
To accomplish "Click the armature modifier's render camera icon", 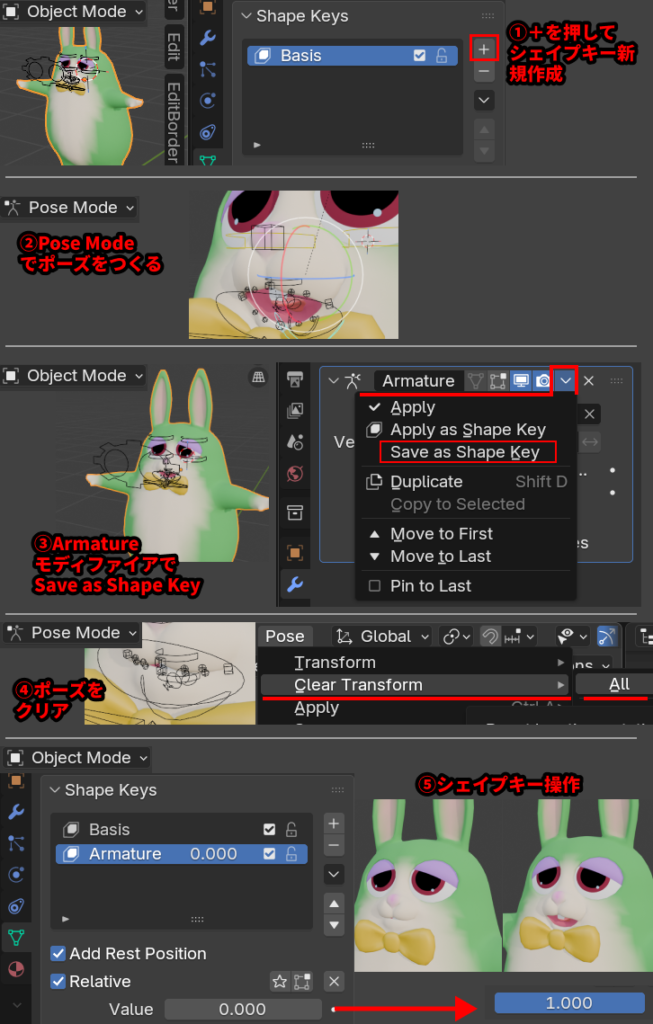I will 542,381.
